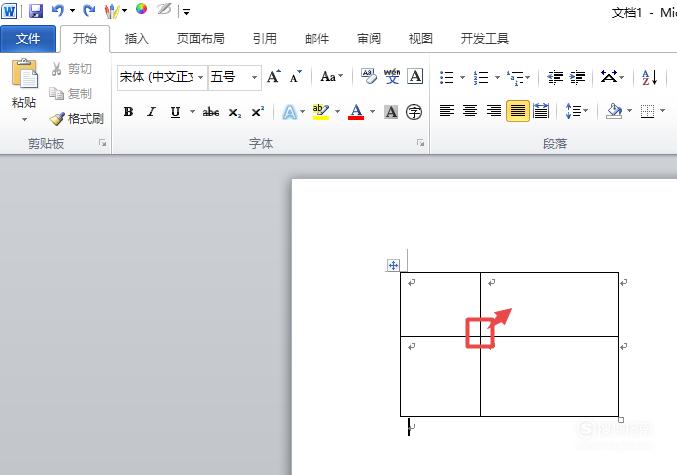Click the phonetic guide wén icon
This screenshot has height=475, width=677.
coord(392,76)
